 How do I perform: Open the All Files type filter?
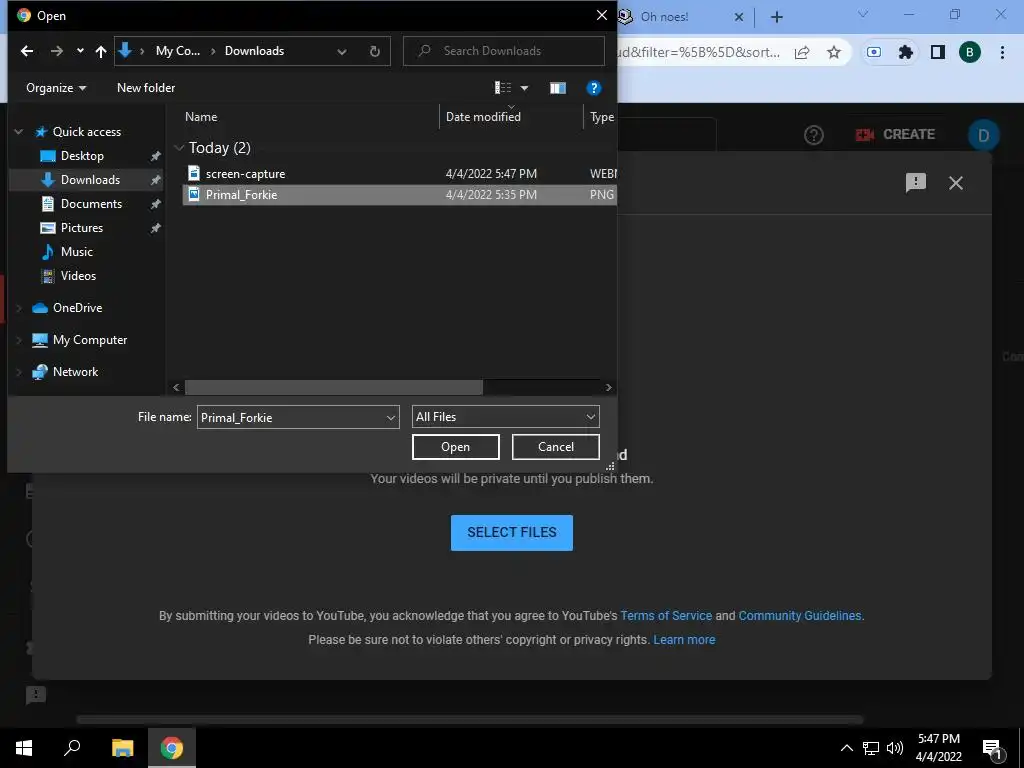[505, 417]
